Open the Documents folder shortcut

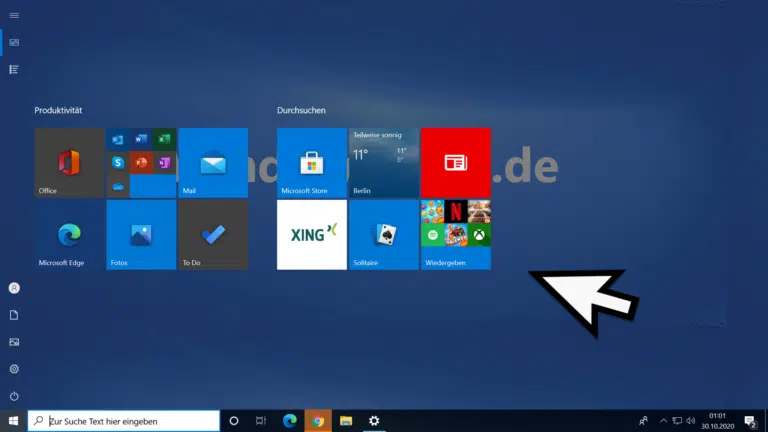coord(14,315)
